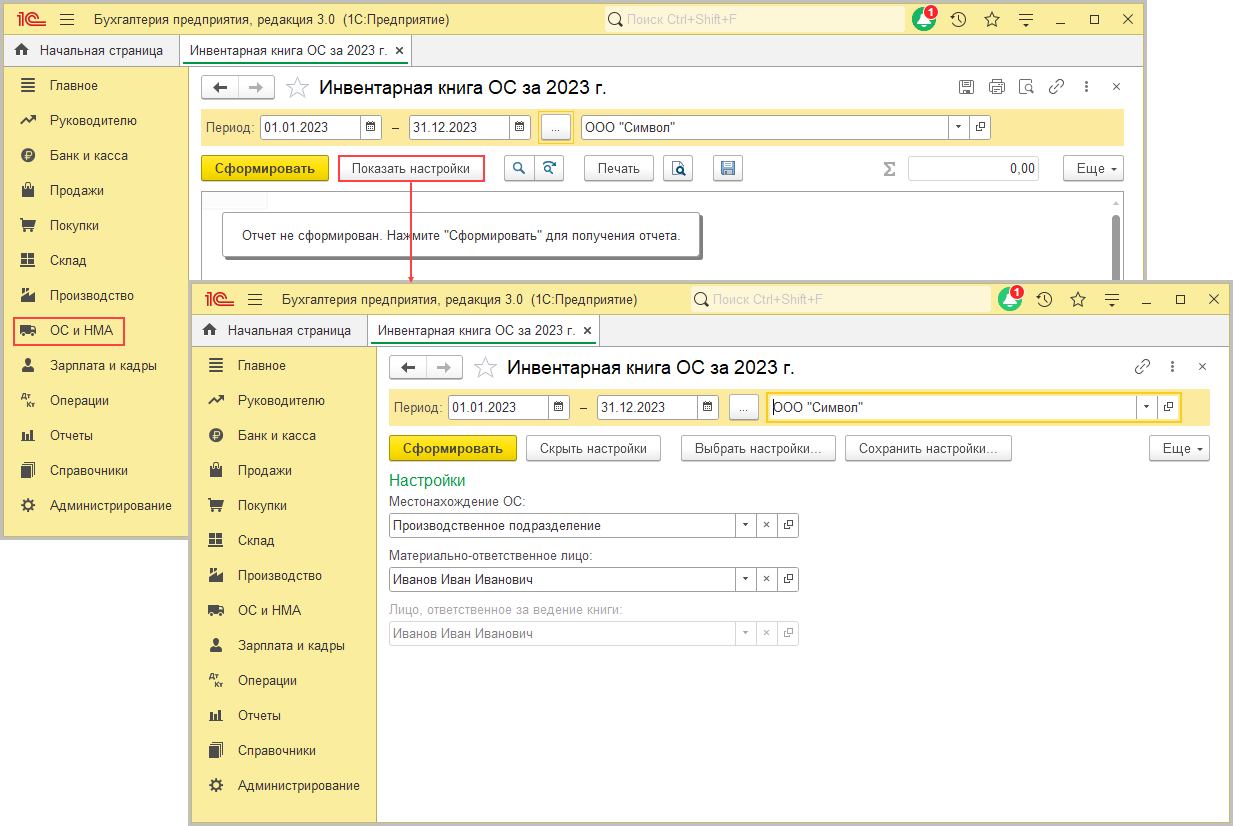Click Сформировать in back window
Image resolution: width=1233 pixels, height=826 pixels.
(x=265, y=168)
